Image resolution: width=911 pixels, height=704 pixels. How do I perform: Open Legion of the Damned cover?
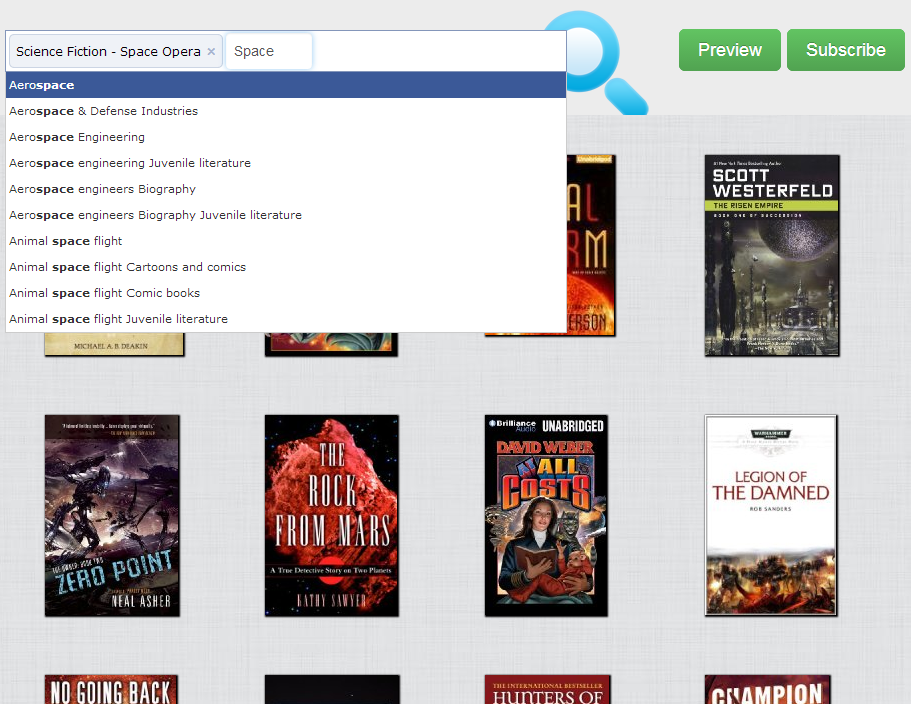771,516
